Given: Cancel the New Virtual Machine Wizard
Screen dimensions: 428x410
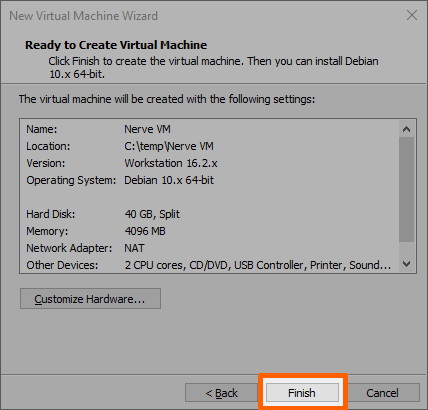Looking at the screenshot, I should 383,393.
